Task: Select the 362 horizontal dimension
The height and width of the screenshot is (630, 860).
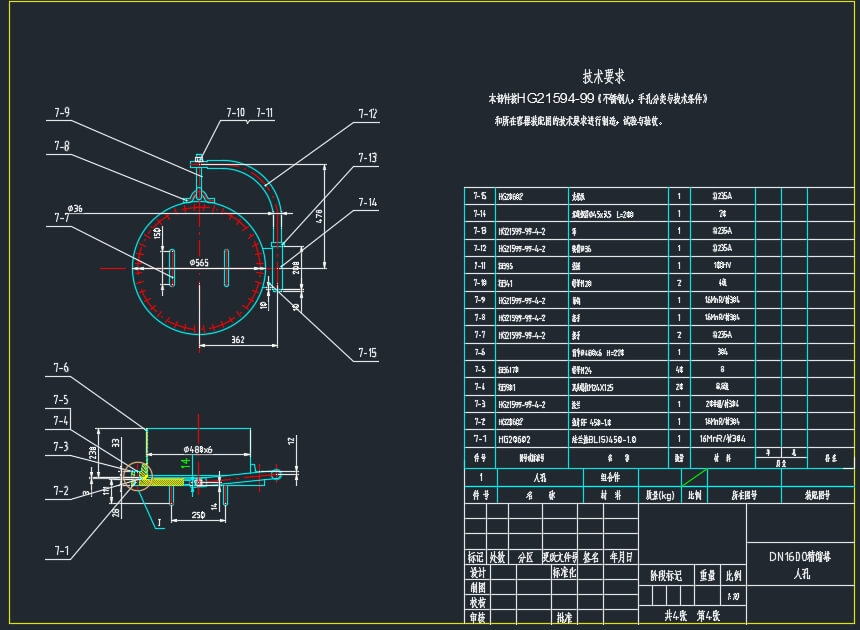Action: (237, 340)
